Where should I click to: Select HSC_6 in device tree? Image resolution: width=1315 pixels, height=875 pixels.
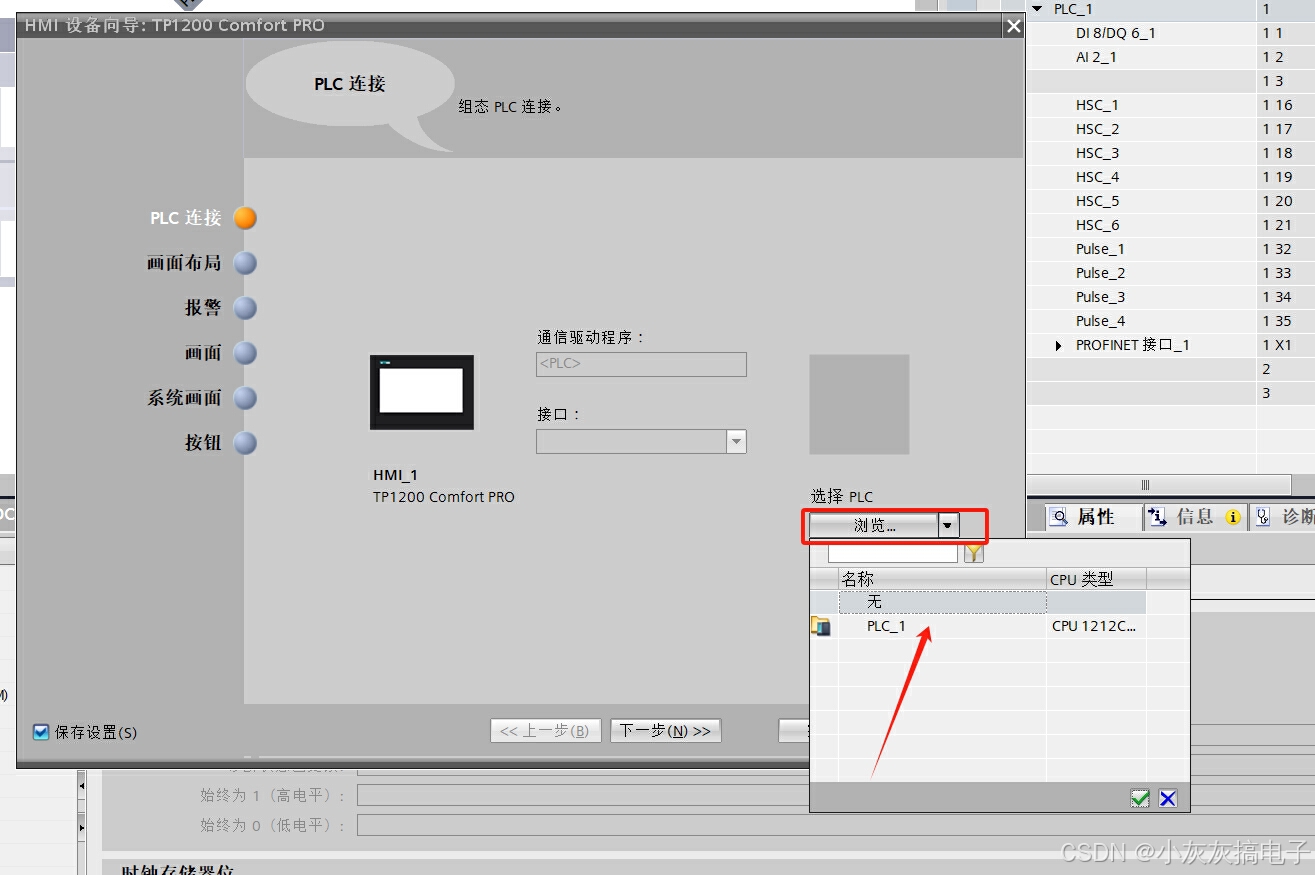click(x=1097, y=225)
